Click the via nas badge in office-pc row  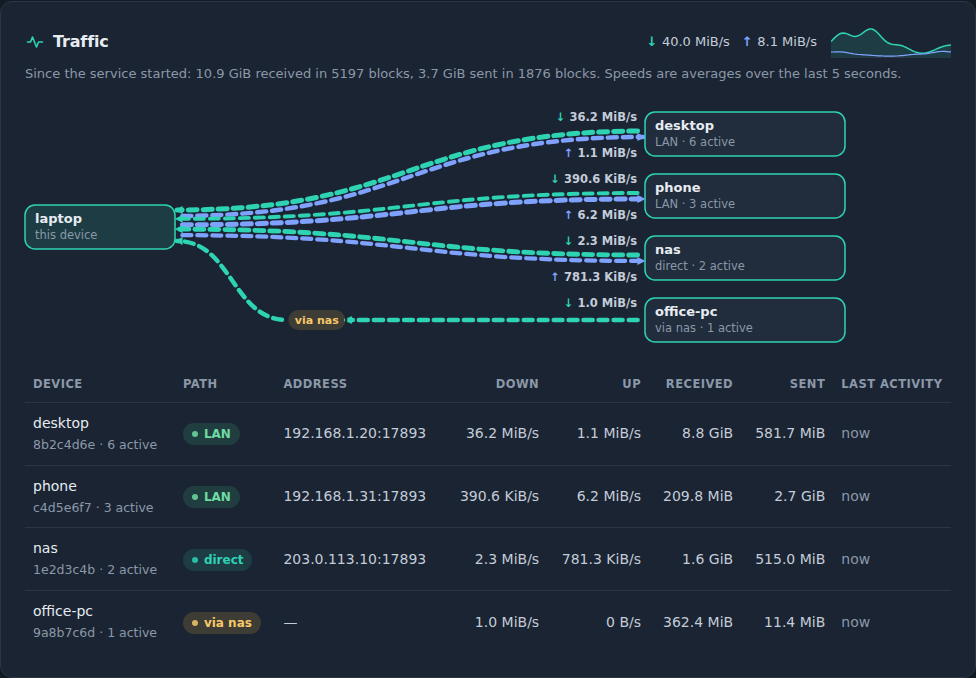(222, 623)
